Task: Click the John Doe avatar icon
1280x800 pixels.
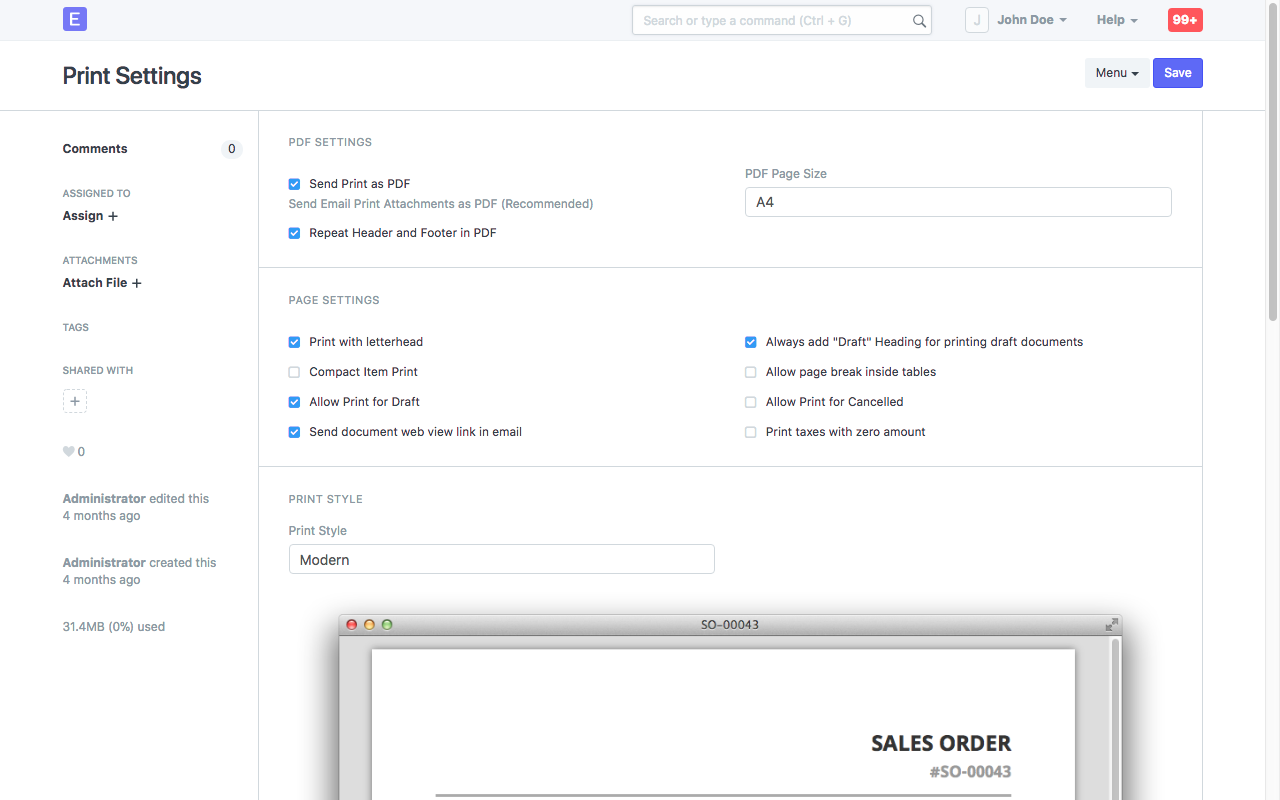Action: click(x=976, y=20)
